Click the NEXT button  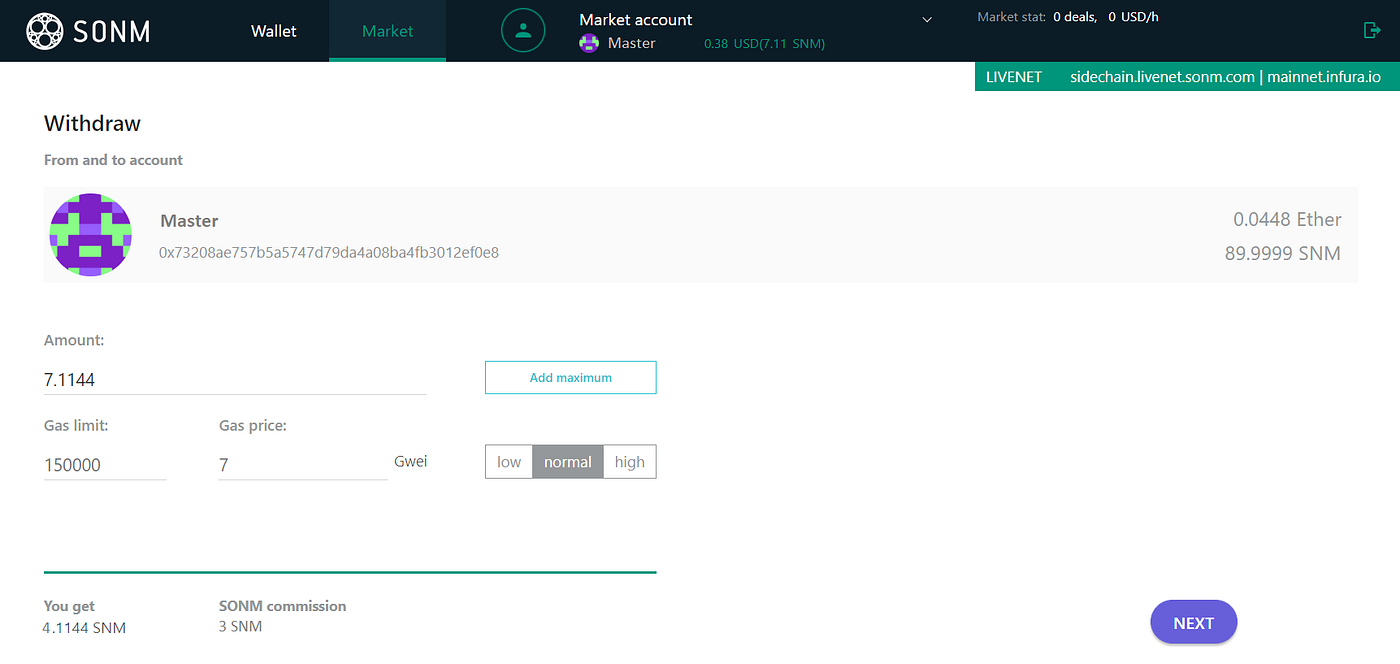point(1194,622)
